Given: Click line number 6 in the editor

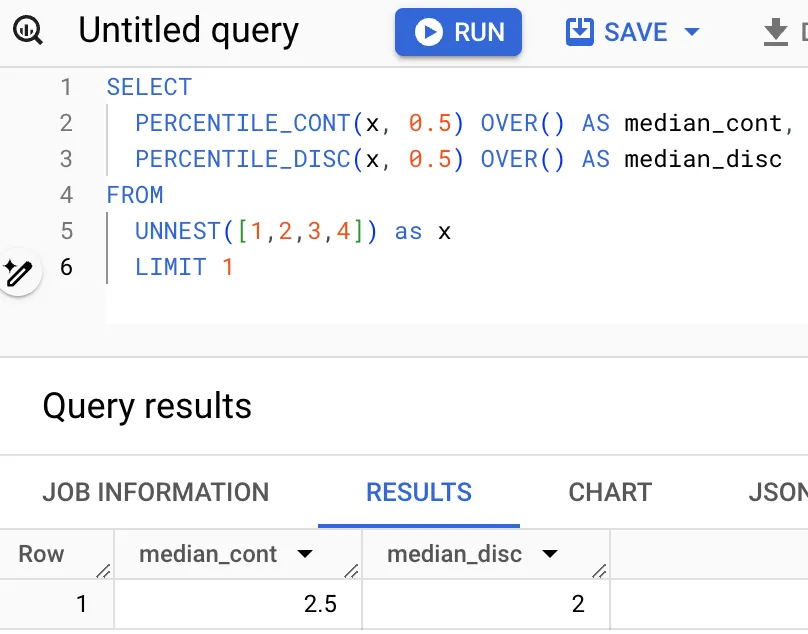Looking at the screenshot, I should pos(66,267).
